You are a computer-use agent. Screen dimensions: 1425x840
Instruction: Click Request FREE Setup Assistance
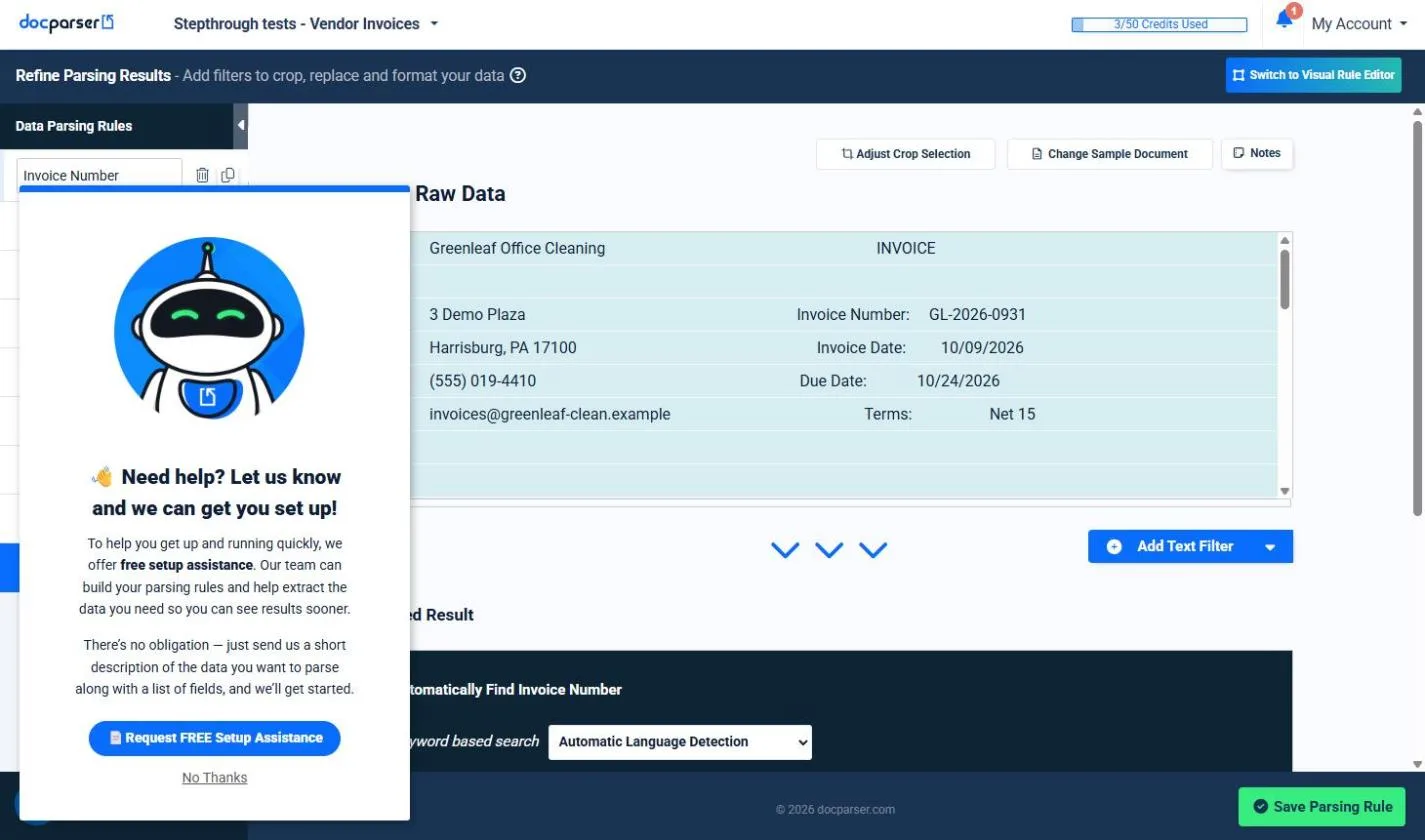[215, 738]
